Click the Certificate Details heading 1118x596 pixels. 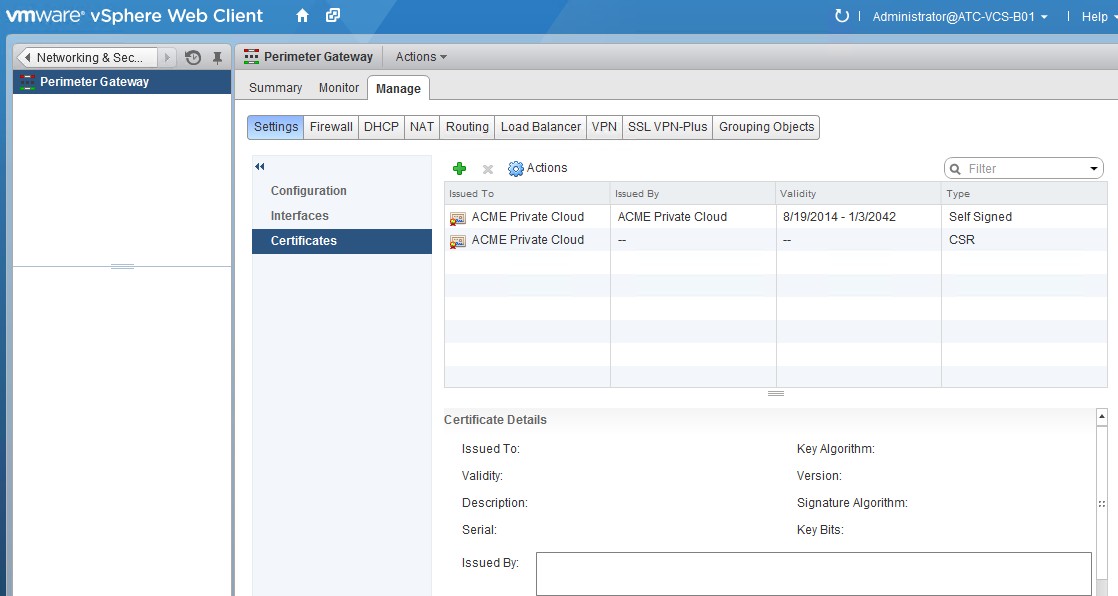click(x=495, y=420)
